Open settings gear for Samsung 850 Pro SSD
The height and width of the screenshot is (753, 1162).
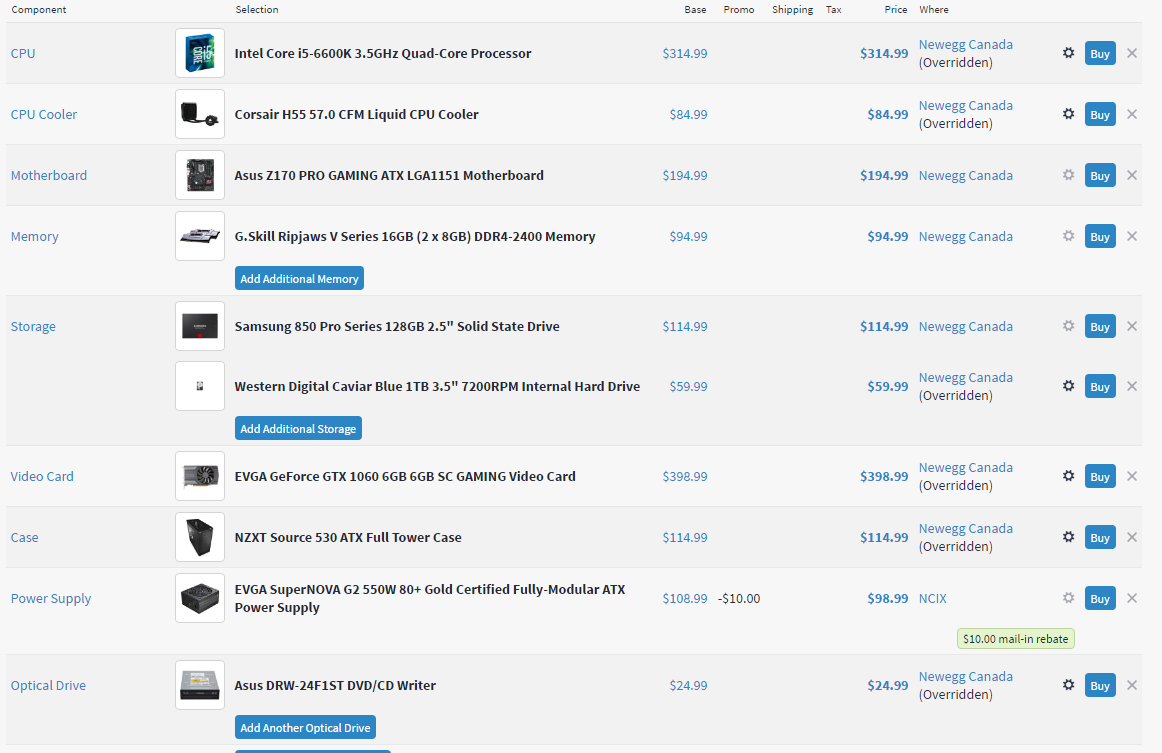pos(1068,325)
